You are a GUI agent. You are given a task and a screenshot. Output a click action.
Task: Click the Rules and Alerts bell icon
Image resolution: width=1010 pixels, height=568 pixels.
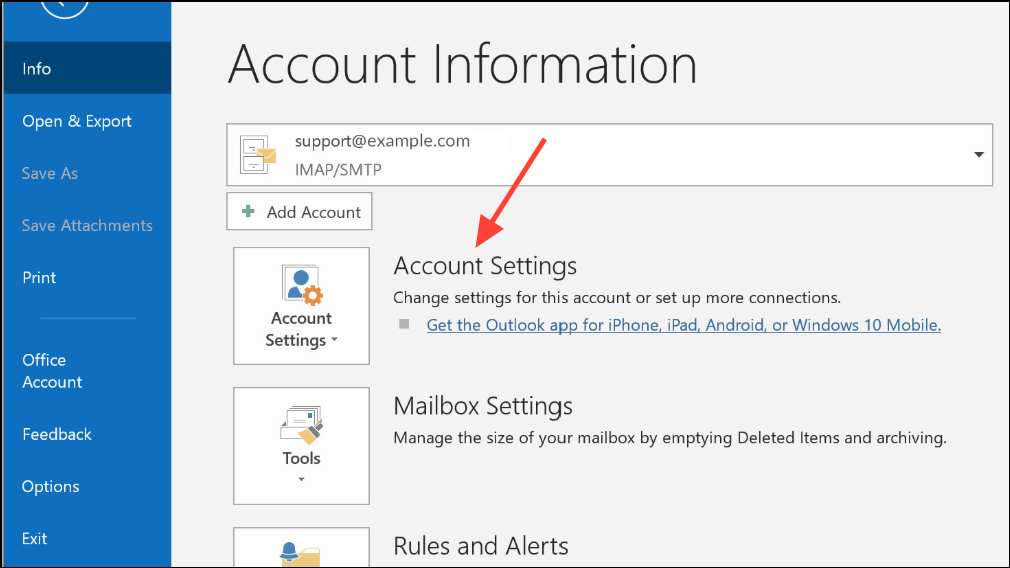[300, 554]
